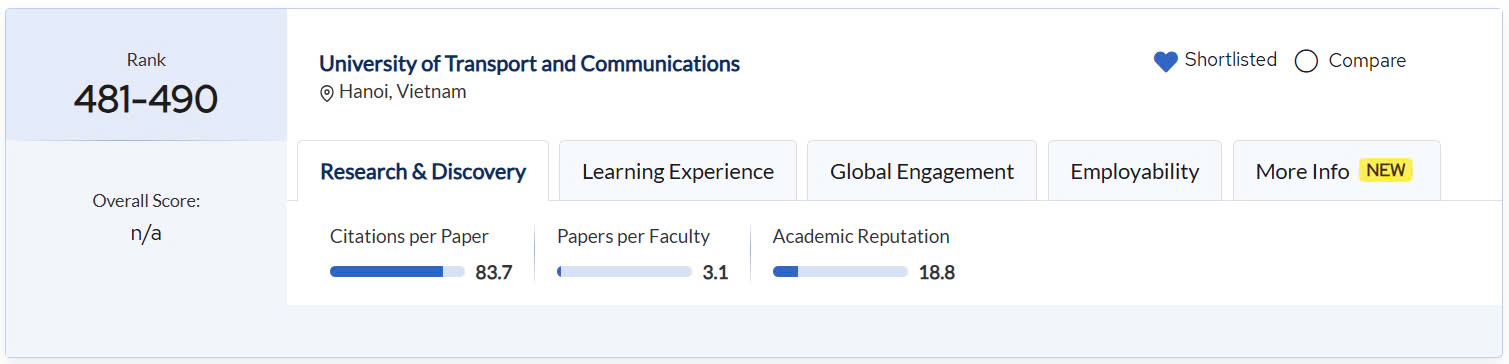Open University of Transport and Communications link

point(530,64)
